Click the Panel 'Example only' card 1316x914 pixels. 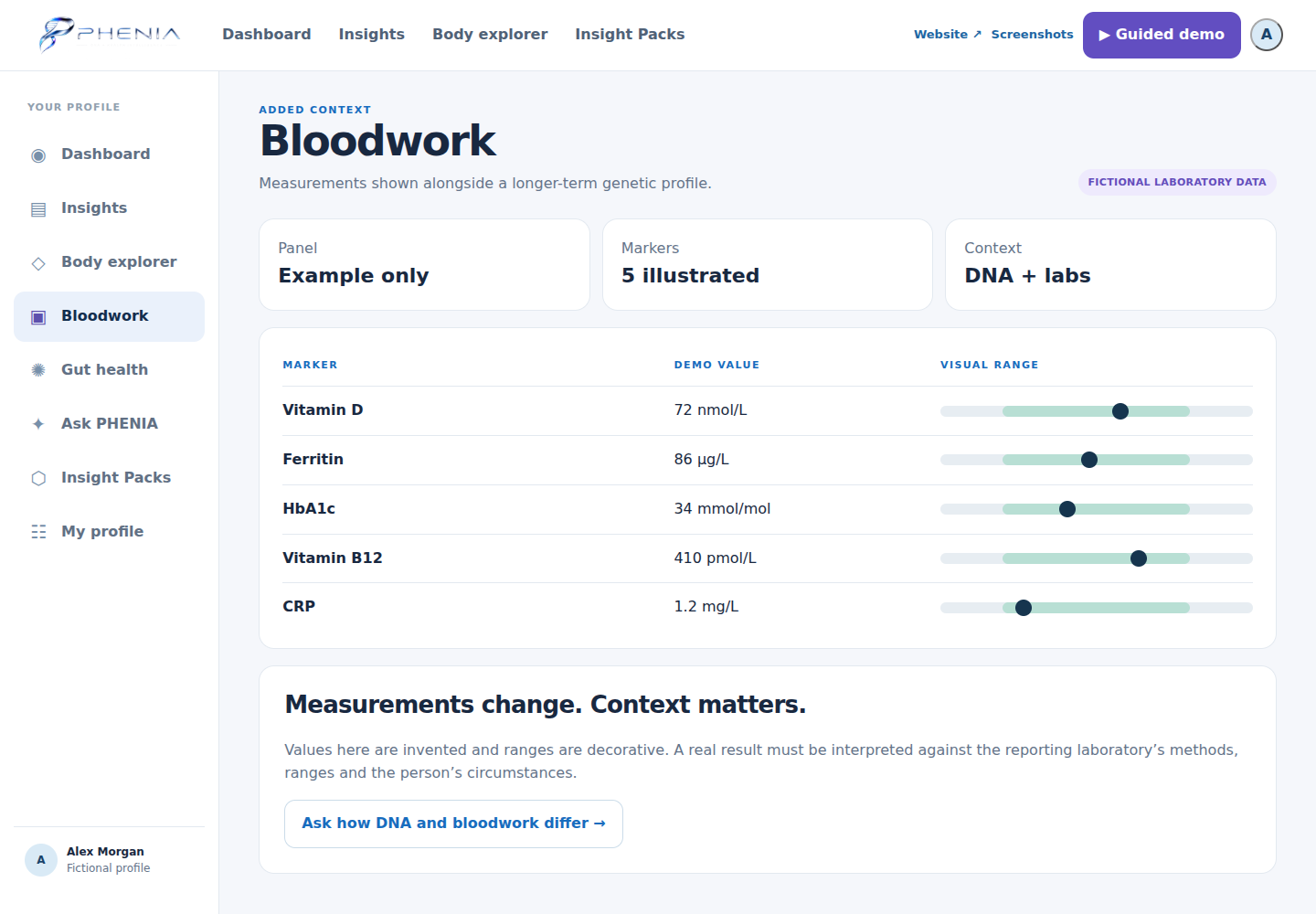tap(424, 264)
